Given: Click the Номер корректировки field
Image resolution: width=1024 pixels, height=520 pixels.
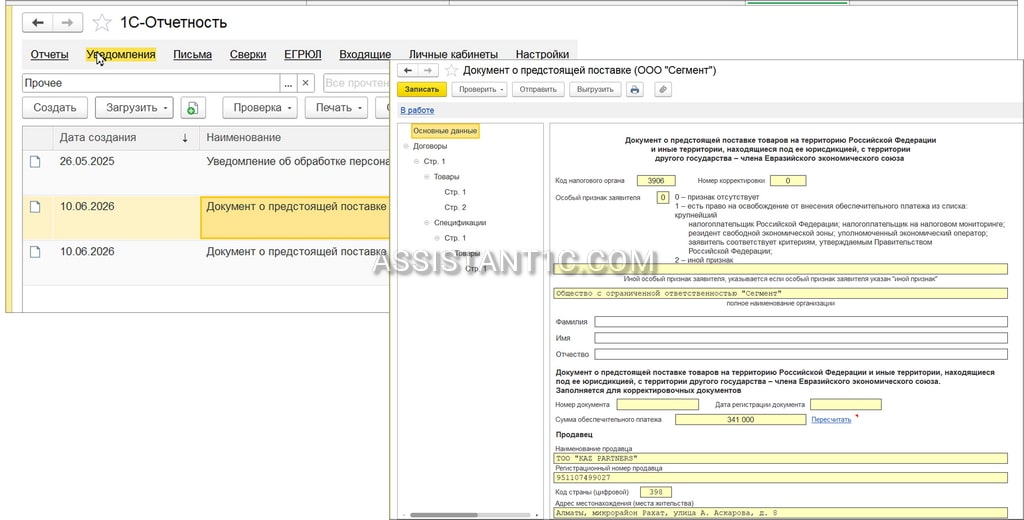Looking at the screenshot, I should pos(788,181).
